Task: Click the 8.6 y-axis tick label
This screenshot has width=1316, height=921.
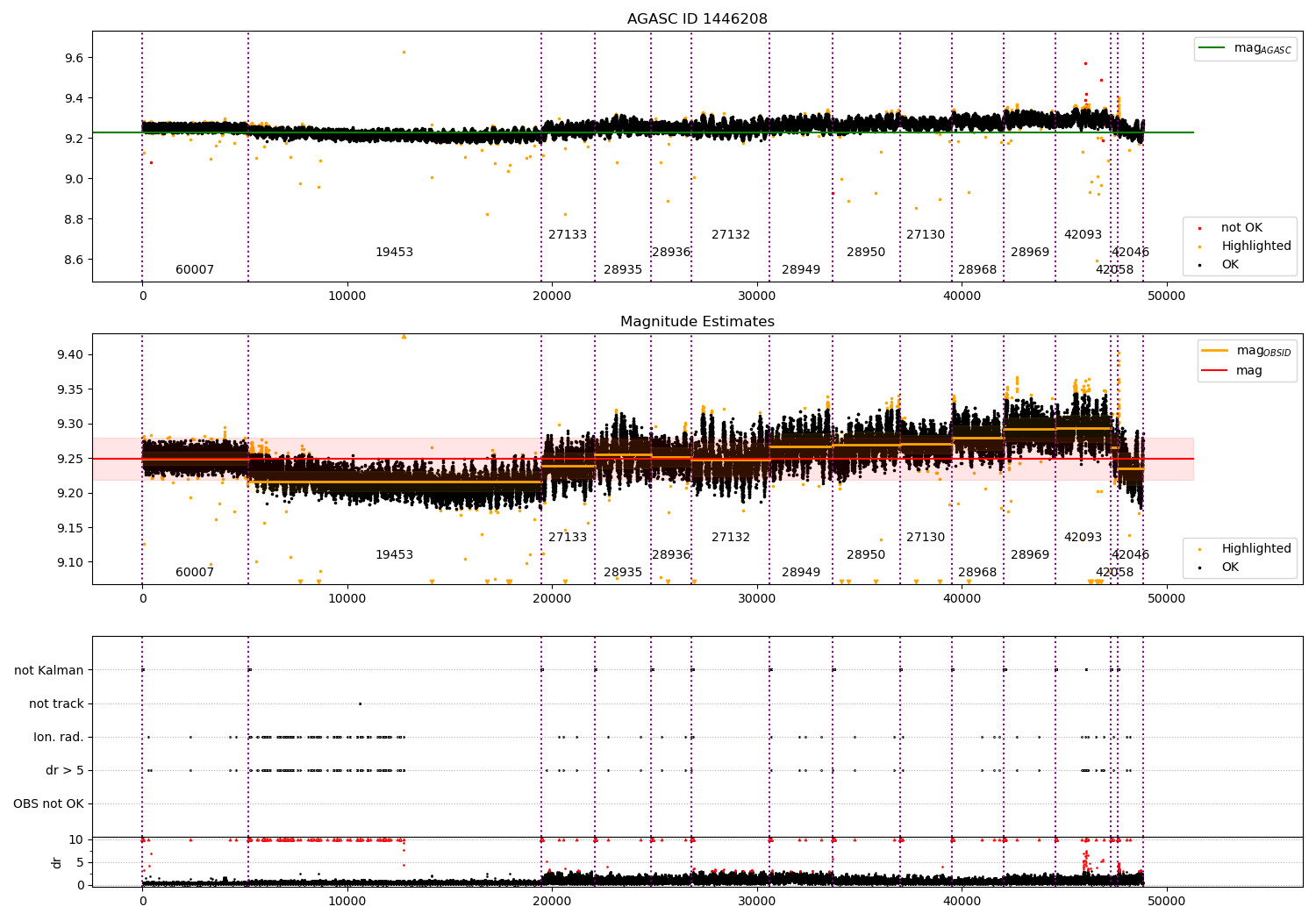Action: tap(74, 260)
